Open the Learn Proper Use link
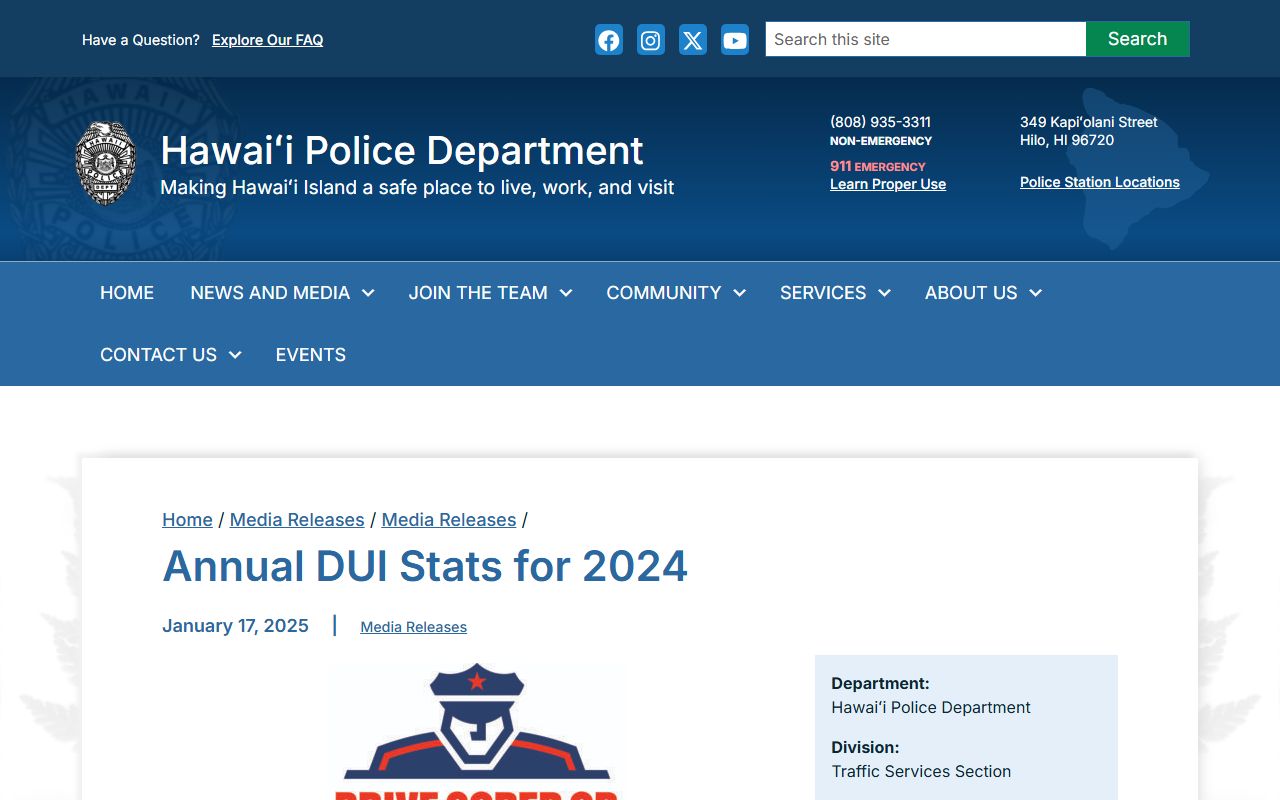This screenshot has height=800, width=1280. pyautogui.click(x=888, y=184)
